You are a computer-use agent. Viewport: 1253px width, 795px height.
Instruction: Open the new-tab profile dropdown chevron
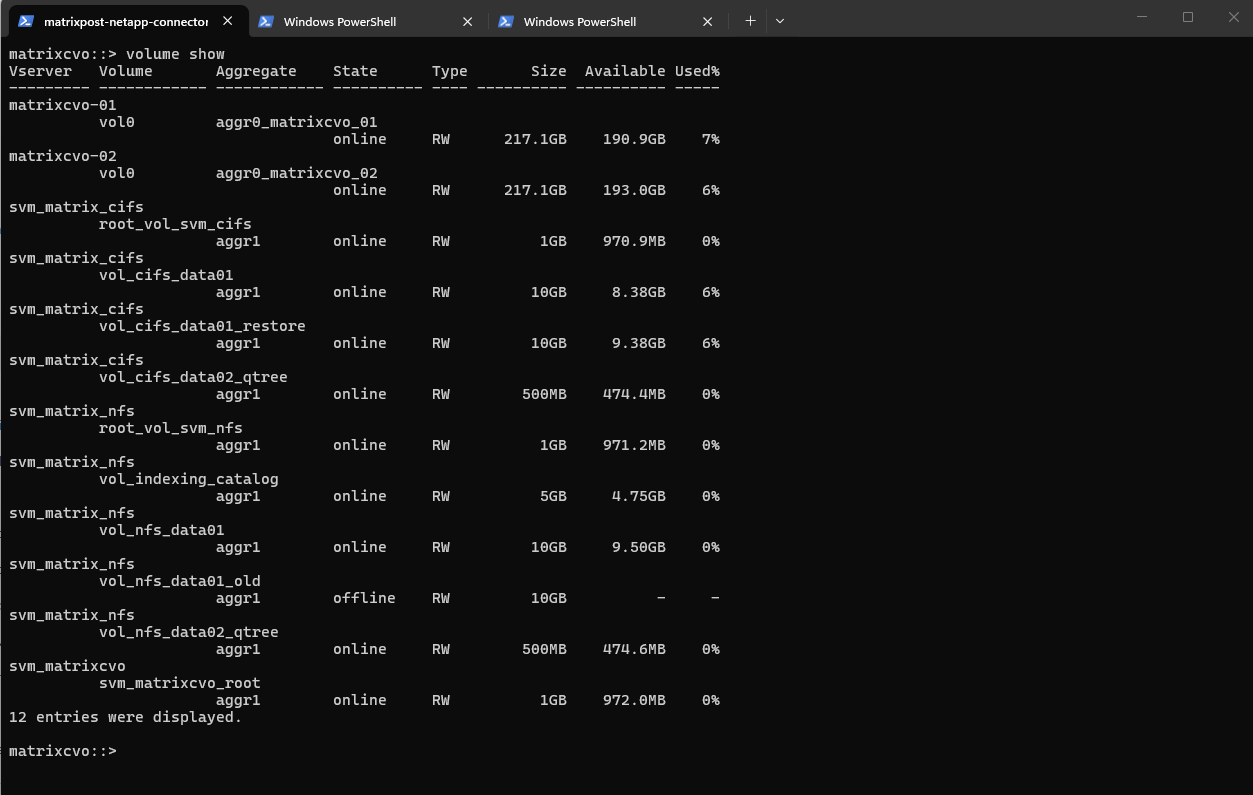(x=780, y=20)
